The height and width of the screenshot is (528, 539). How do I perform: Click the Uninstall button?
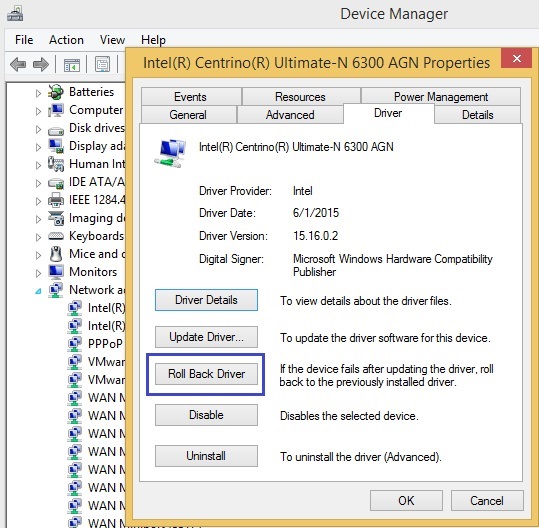pyautogui.click(x=206, y=456)
